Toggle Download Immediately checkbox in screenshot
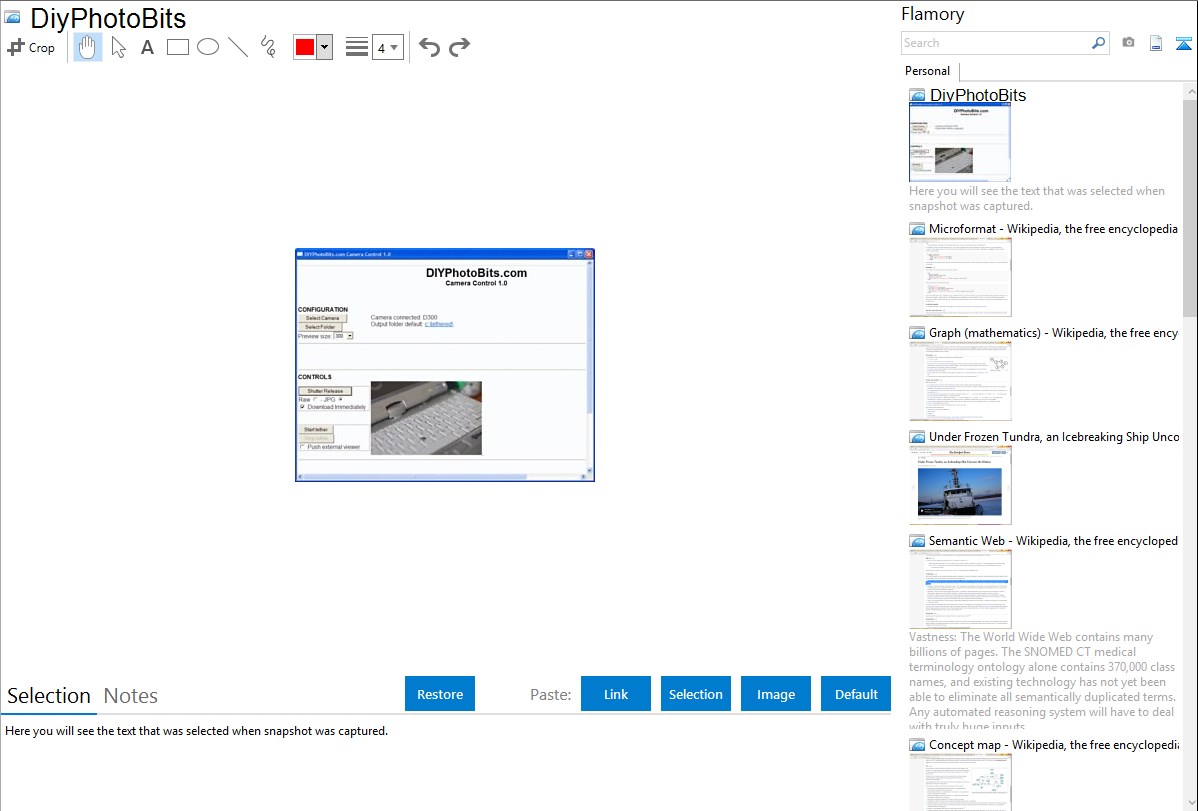The image size is (1198, 811). 303,407
